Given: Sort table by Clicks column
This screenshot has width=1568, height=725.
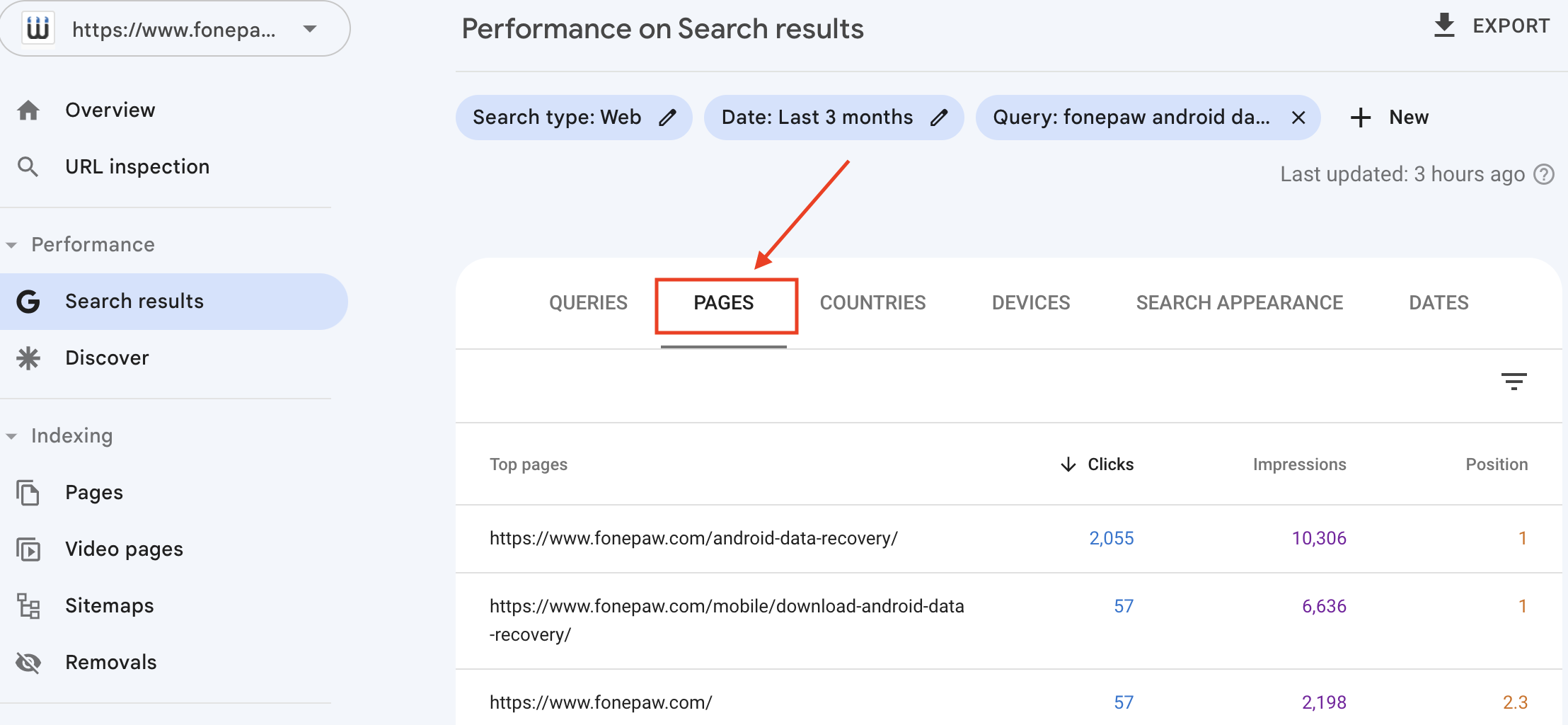Looking at the screenshot, I should [1110, 464].
